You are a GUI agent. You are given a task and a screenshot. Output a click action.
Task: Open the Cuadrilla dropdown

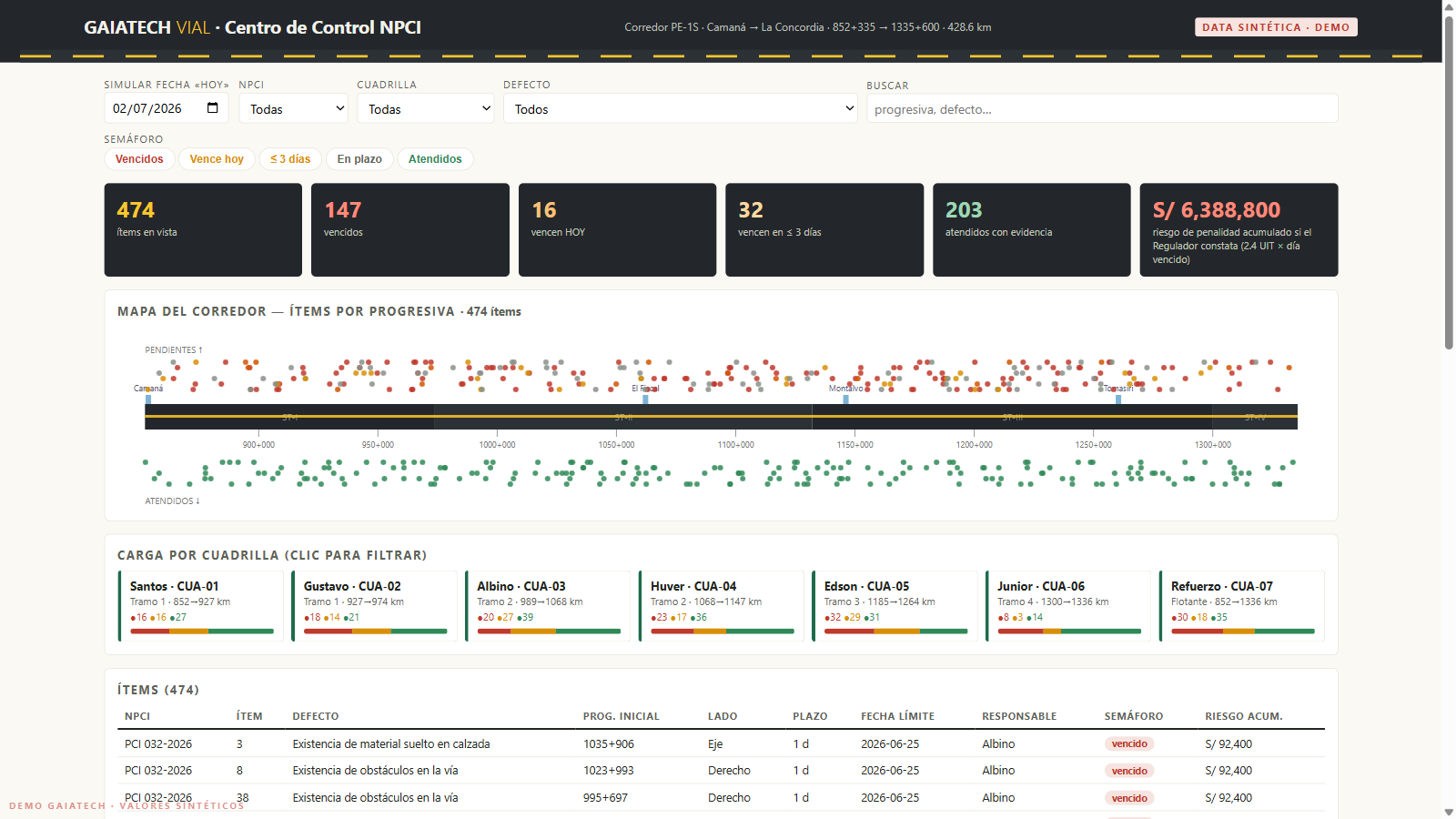tap(426, 108)
